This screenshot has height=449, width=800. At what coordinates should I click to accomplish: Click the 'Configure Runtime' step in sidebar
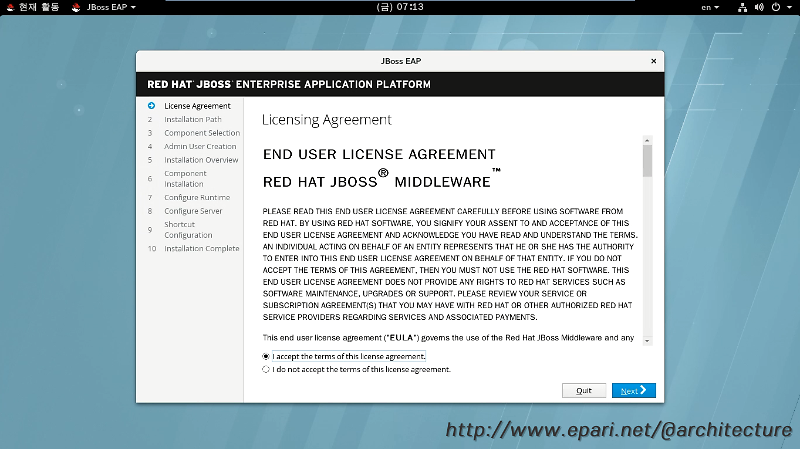click(197, 197)
